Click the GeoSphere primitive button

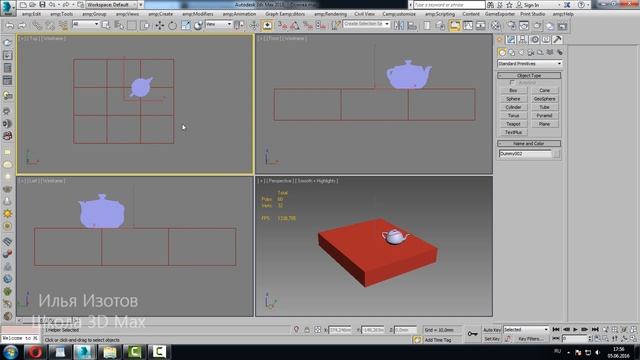[x=544, y=99]
